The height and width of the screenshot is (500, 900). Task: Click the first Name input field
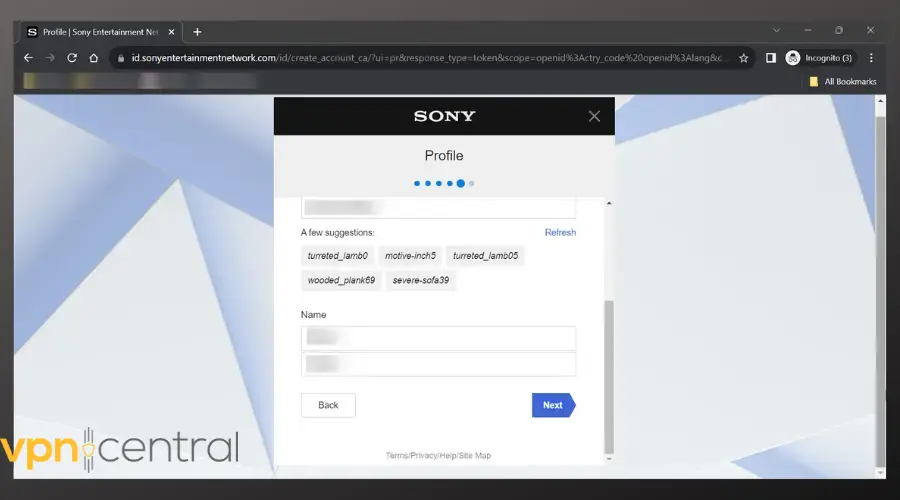coord(439,338)
